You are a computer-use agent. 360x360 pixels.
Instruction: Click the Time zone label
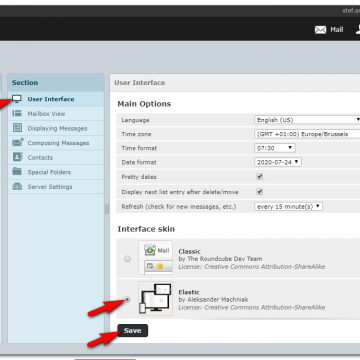136,134
